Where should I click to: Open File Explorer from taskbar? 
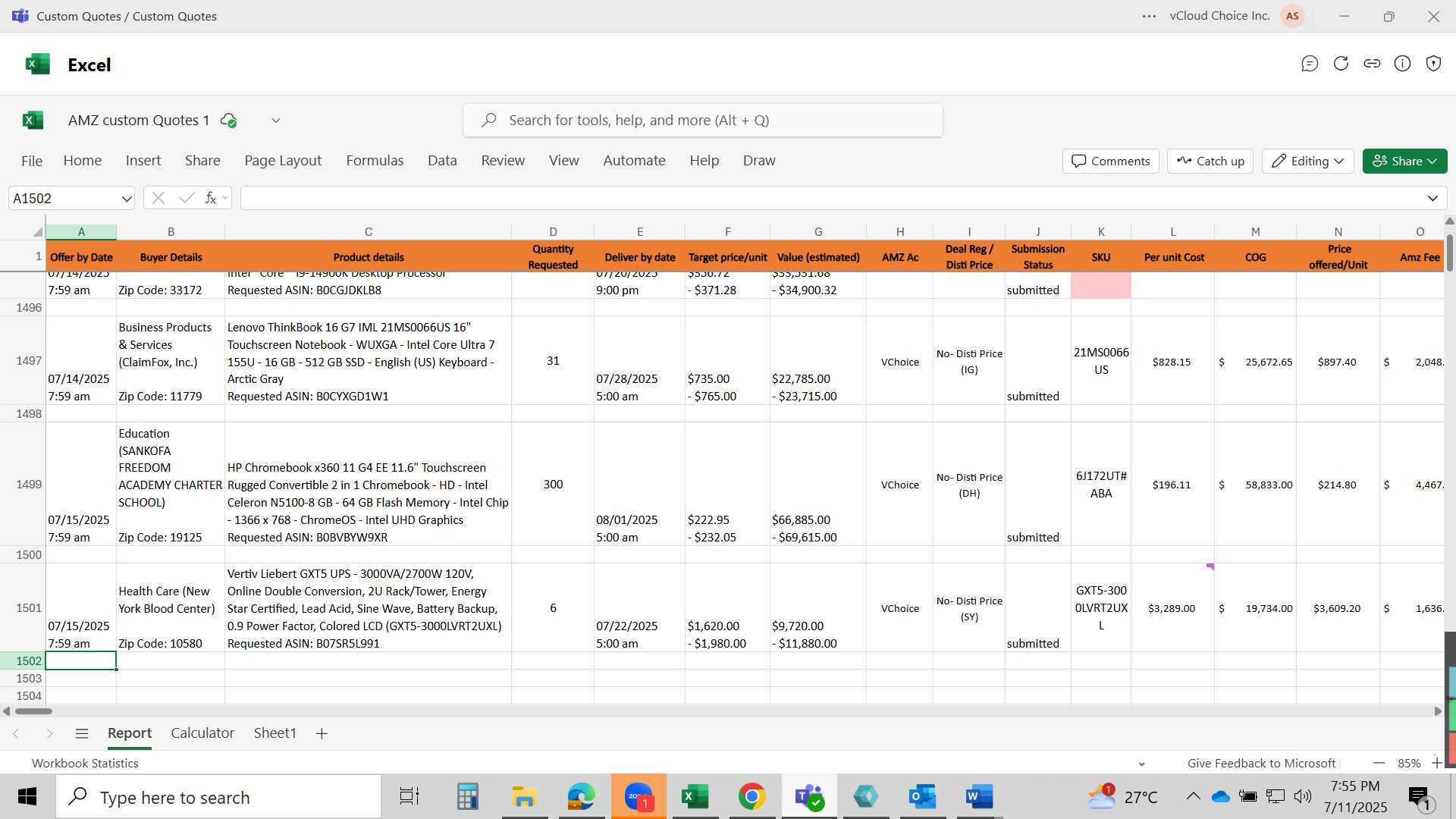click(x=524, y=796)
